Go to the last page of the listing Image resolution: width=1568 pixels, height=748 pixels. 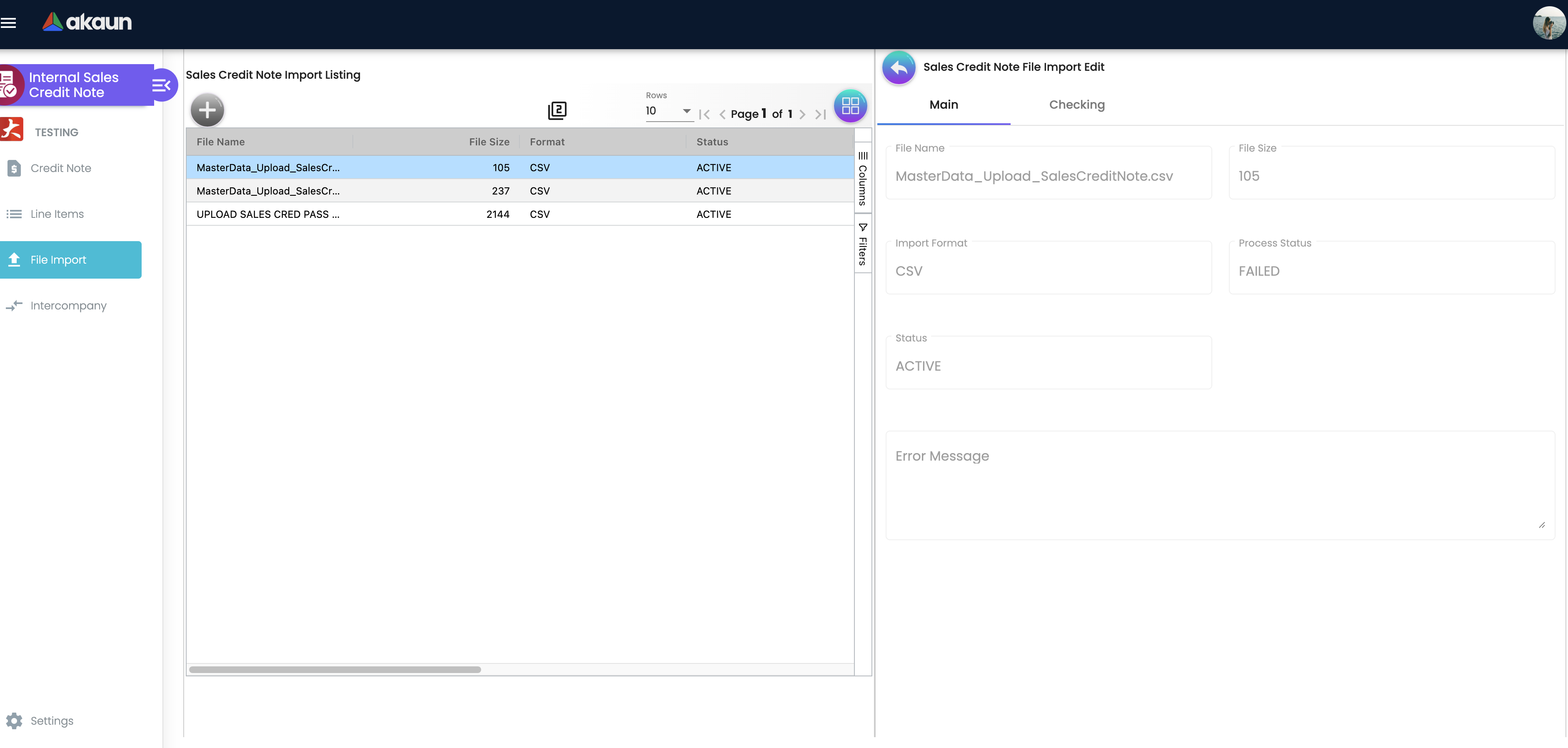click(820, 114)
